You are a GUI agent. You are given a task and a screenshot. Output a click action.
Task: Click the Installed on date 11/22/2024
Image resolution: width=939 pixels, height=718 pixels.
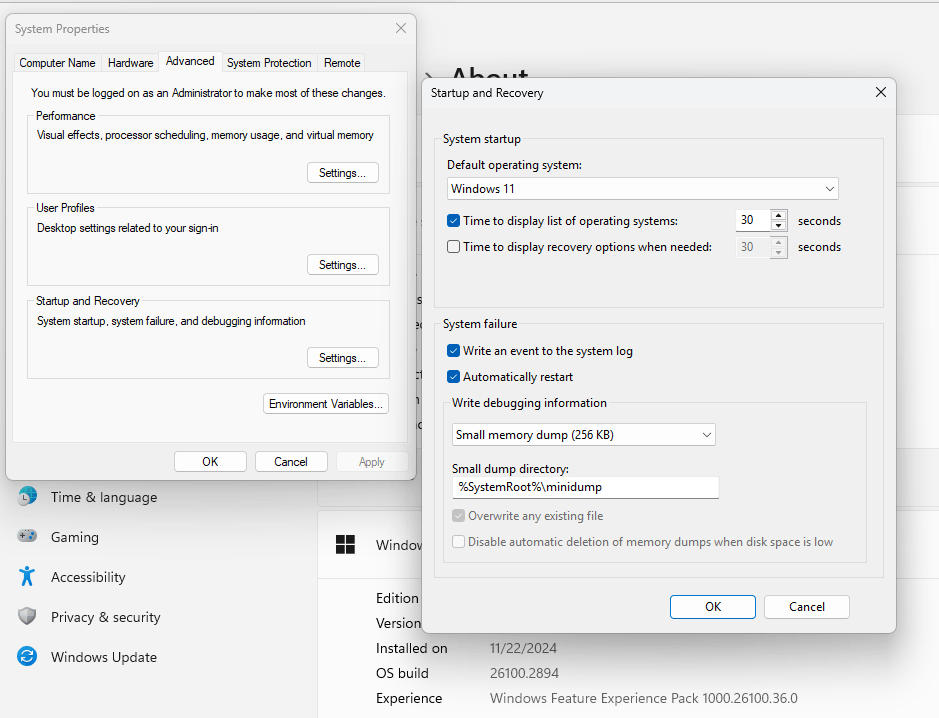coord(523,648)
